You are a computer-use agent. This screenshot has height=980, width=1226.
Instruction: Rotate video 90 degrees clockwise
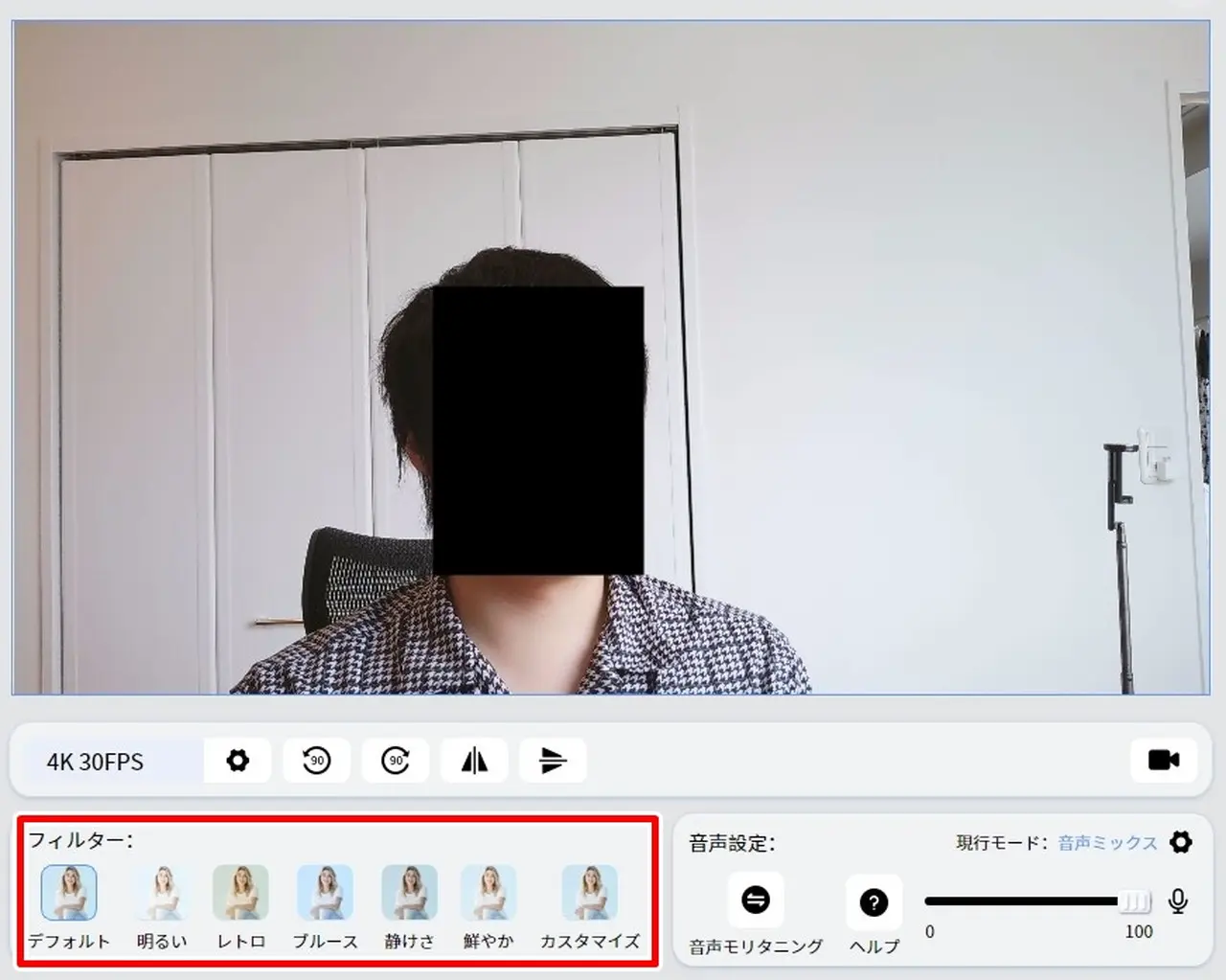coord(396,761)
